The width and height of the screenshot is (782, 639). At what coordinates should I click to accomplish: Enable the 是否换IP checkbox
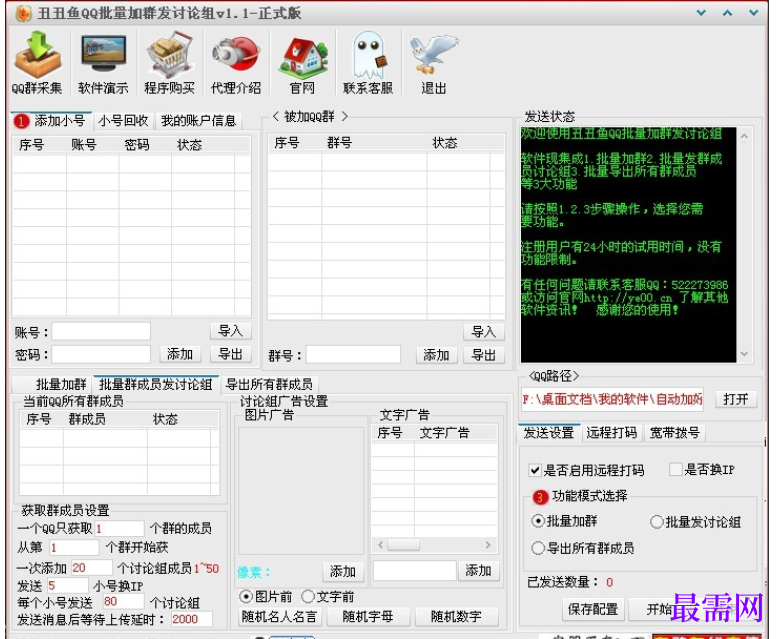[676, 469]
